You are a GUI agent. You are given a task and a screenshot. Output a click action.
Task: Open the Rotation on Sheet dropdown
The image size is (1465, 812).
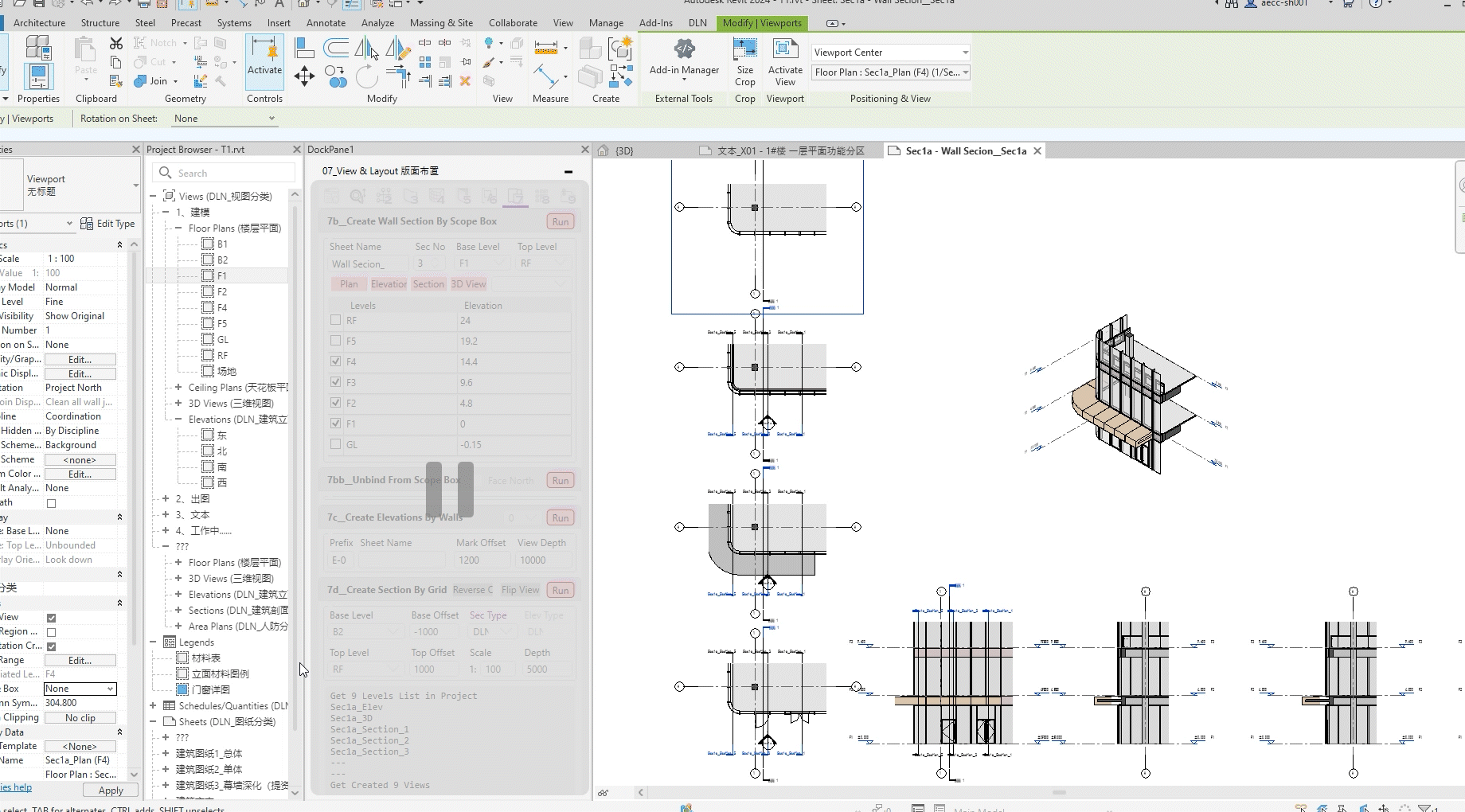[x=224, y=119]
